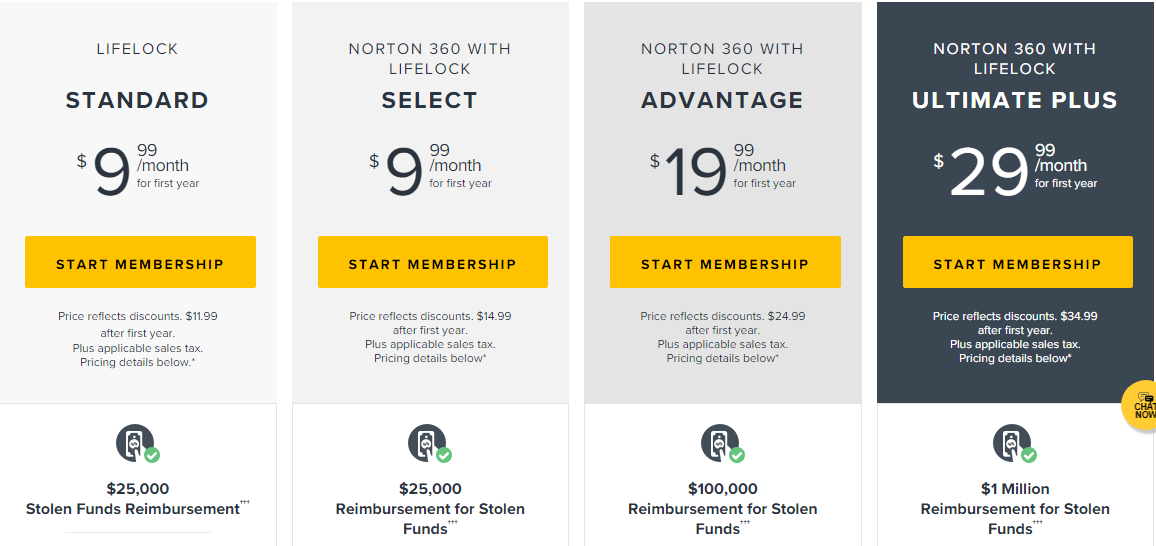Click the Select plan heading

[430, 100]
